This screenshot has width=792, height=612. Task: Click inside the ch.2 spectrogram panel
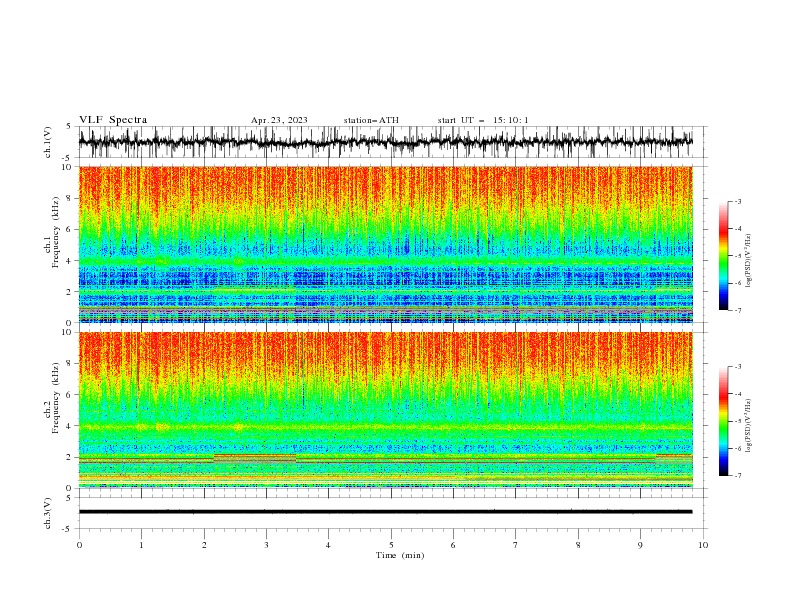click(385, 410)
